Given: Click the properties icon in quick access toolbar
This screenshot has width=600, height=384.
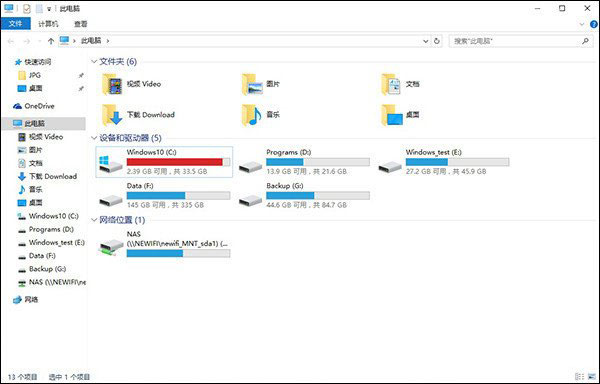Looking at the screenshot, I should coord(26,8).
